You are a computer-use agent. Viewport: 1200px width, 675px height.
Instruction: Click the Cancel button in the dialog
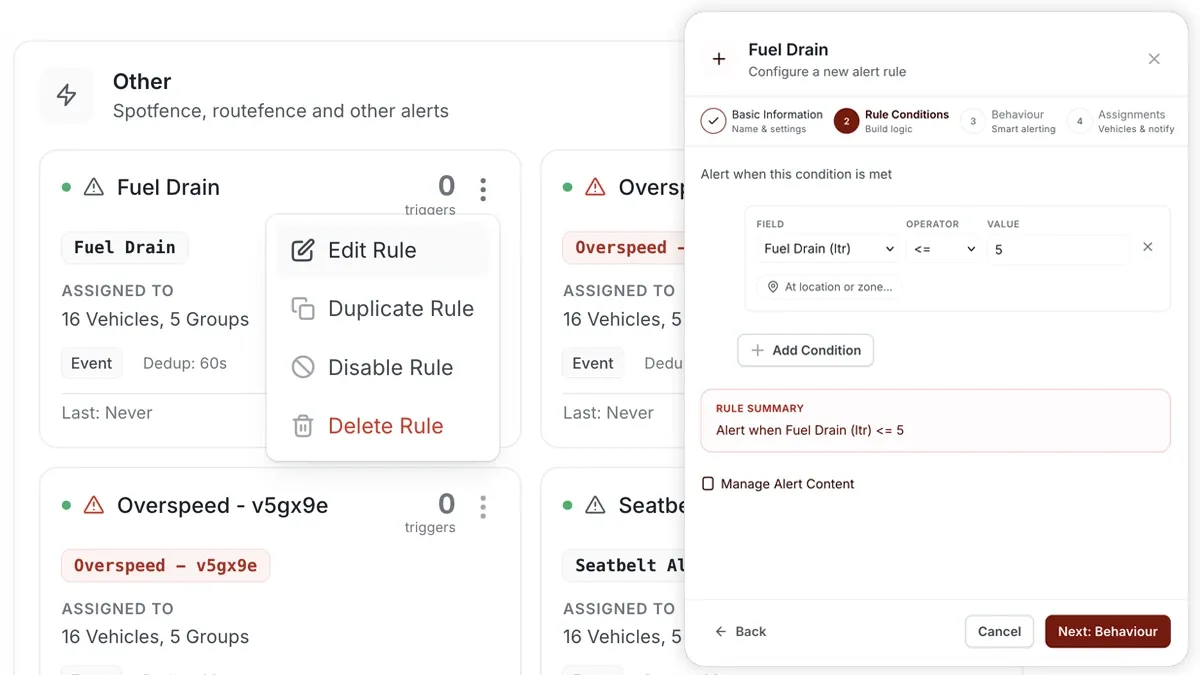pyautogui.click(x=999, y=631)
